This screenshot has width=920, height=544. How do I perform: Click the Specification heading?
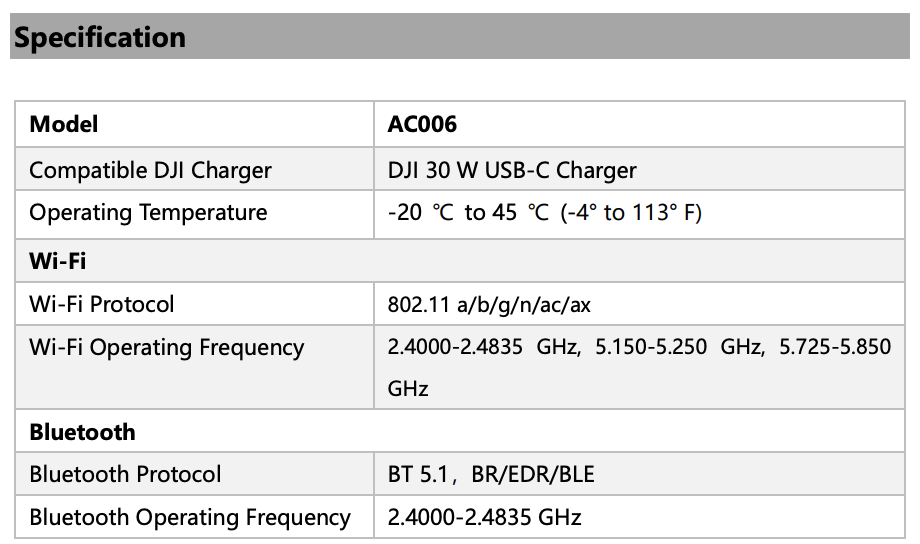(x=100, y=38)
